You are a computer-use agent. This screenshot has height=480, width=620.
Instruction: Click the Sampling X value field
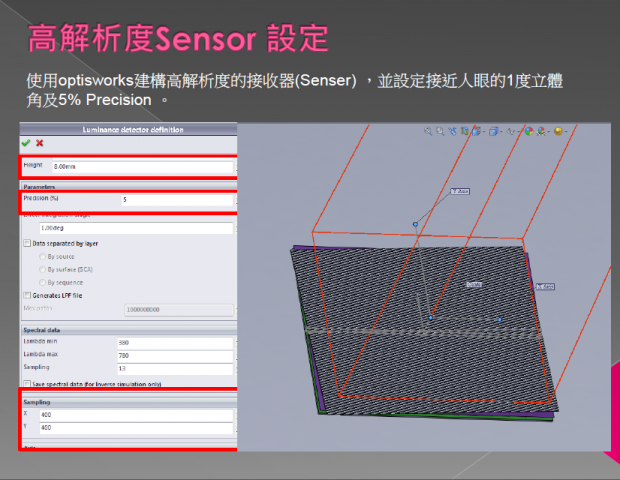[175, 415]
